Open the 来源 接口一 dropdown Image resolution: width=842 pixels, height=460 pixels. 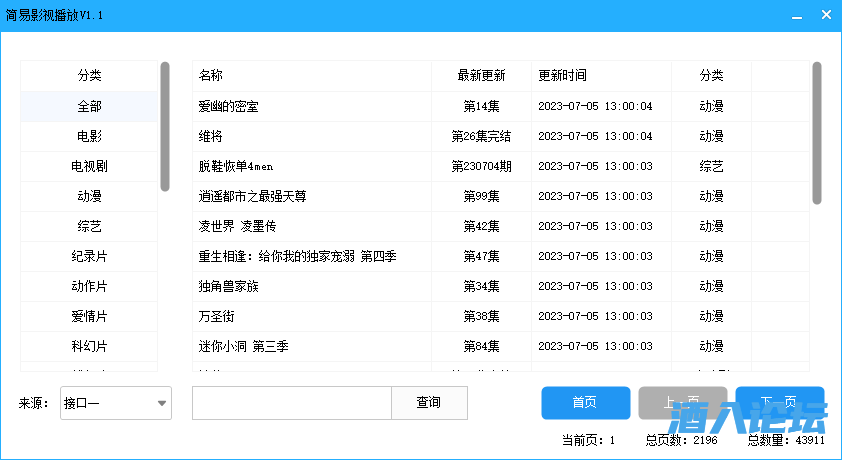coord(116,403)
